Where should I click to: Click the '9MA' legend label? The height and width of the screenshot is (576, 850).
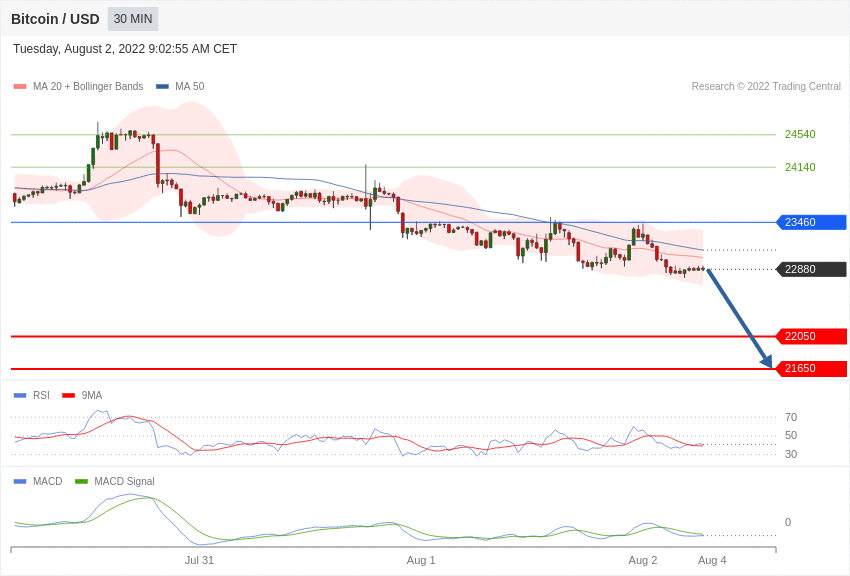click(92, 396)
